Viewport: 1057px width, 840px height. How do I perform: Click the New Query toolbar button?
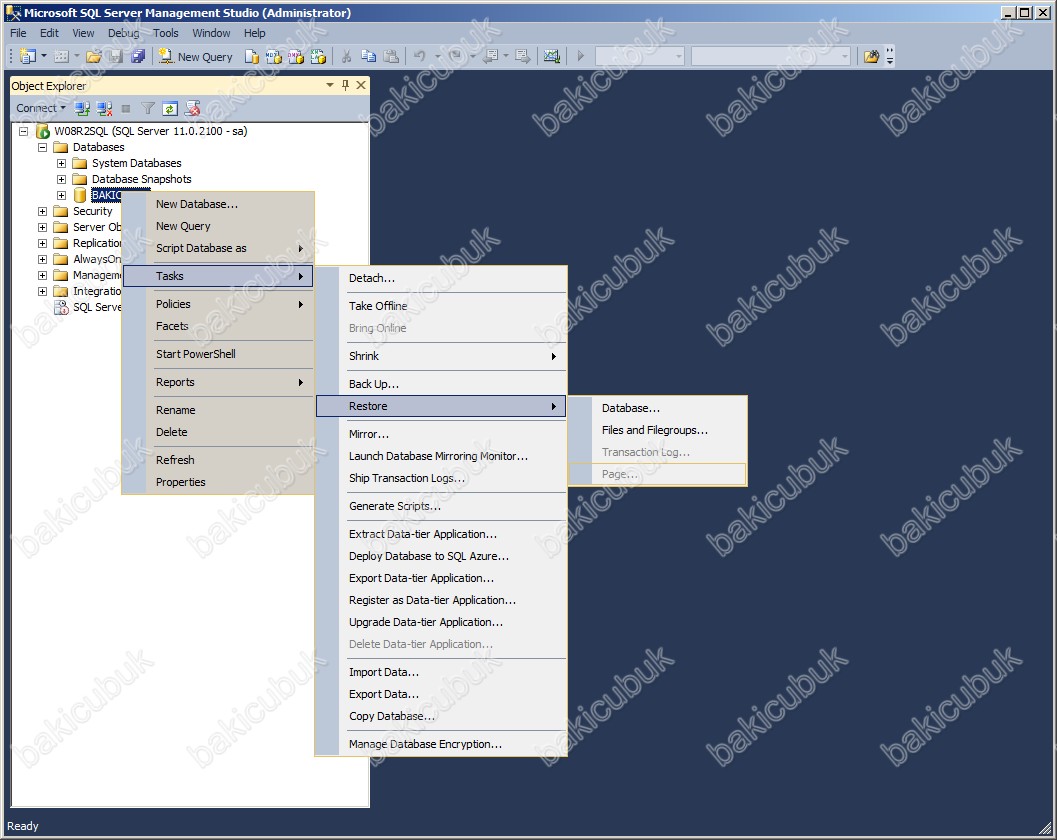click(x=196, y=57)
